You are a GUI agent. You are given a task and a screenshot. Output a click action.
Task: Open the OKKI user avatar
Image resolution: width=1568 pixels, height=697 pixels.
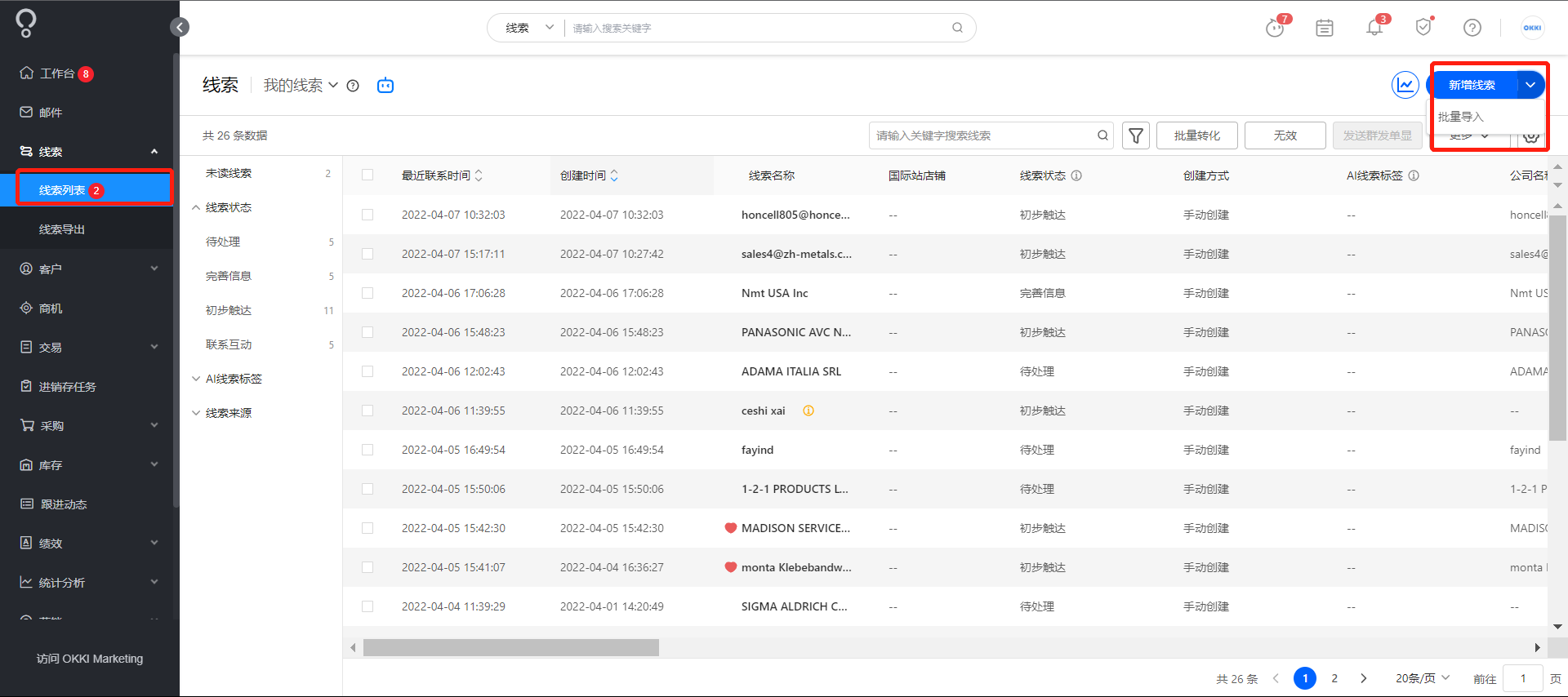click(x=1532, y=28)
